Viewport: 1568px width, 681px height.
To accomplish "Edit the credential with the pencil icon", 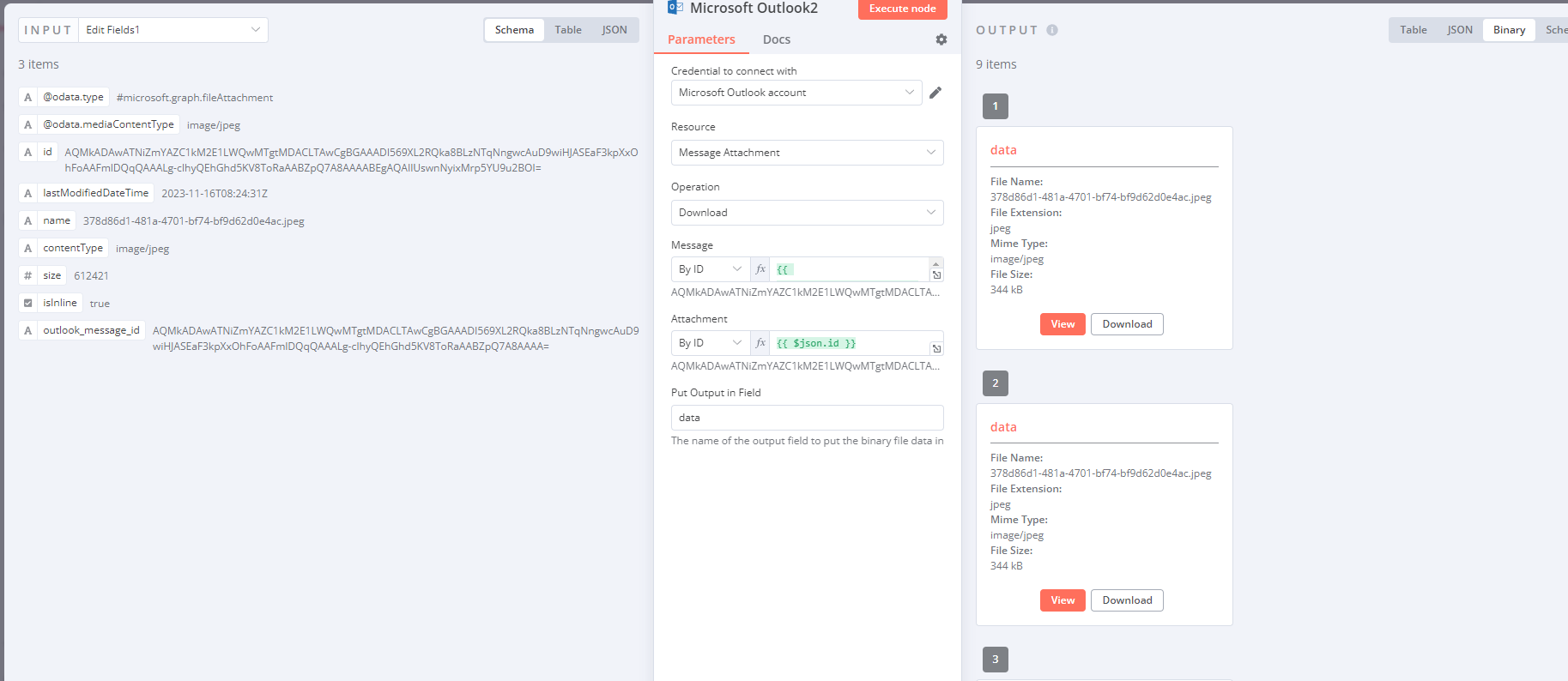I will click(935, 93).
